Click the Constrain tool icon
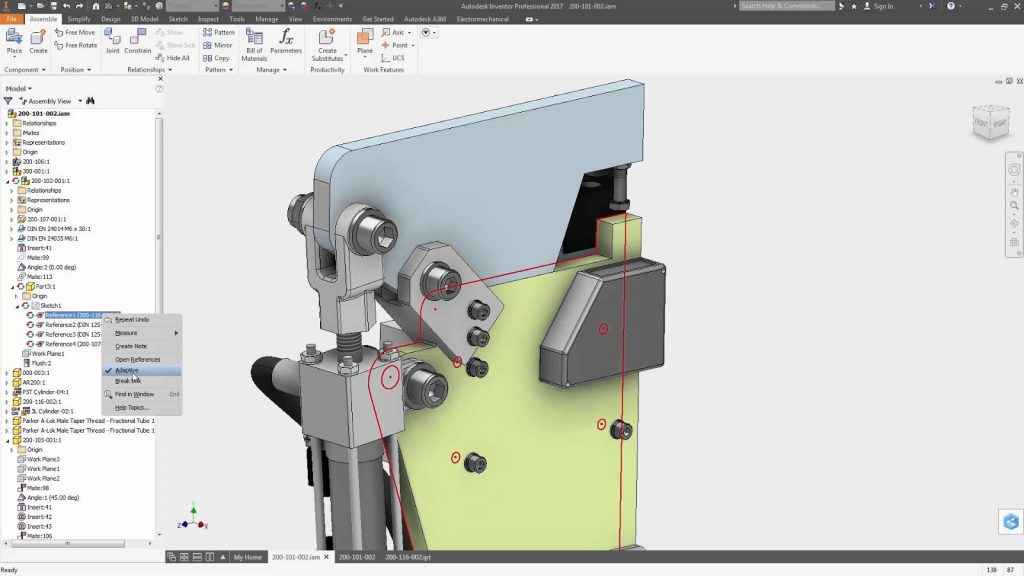This screenshot has width=1024, height=576. pos(138,38)
